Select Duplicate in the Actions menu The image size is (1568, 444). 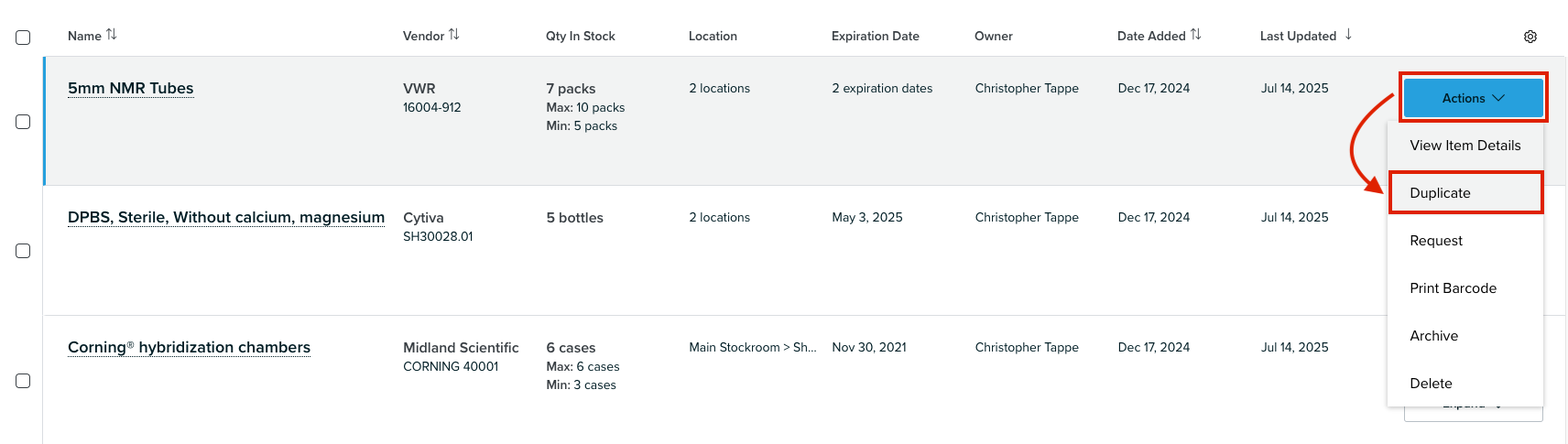click(1440, 193)
